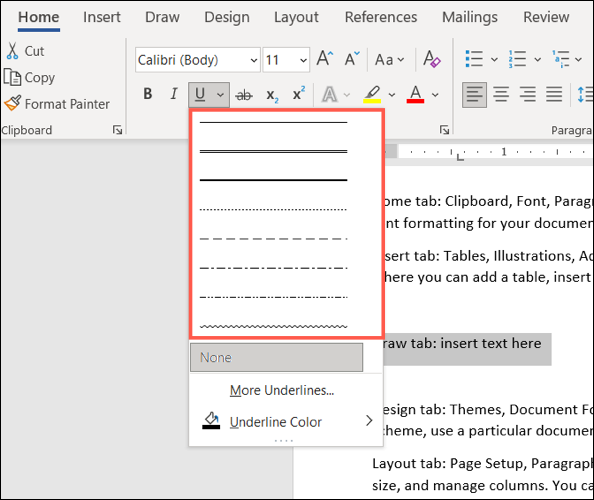
Task: Clear all formatting with the eraser A icon
Action: click(x=432, y=59)
